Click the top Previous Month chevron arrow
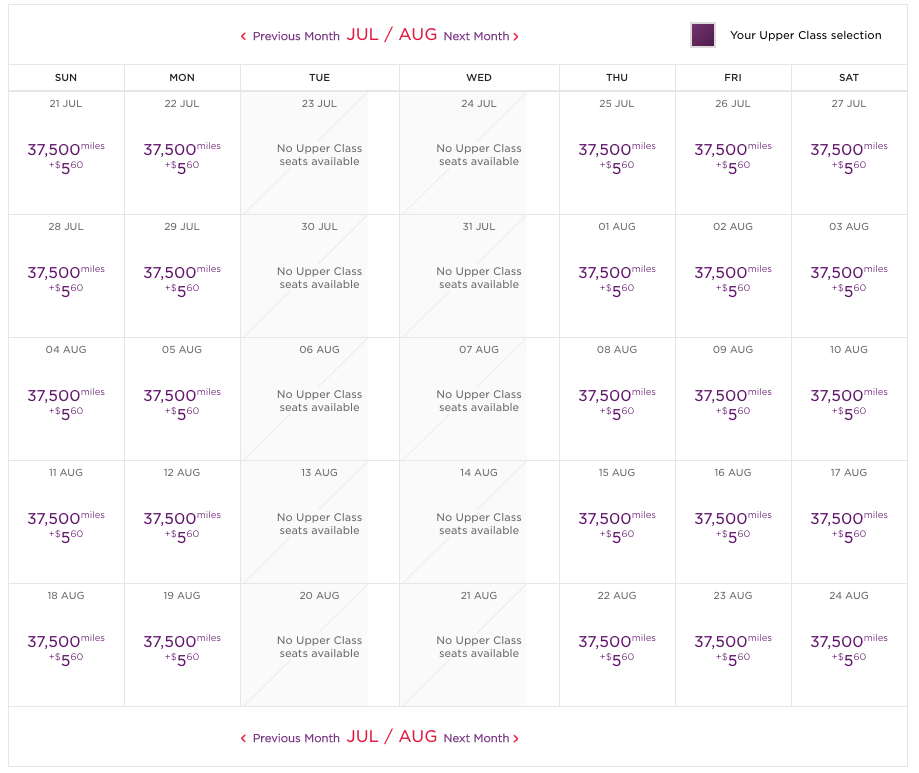This screenshot has height=773, width=919. click(x=243, y=37)
